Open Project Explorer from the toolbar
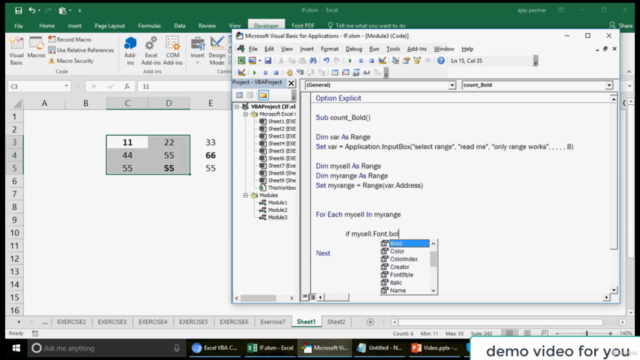The height and width of the screenshot is (360, 640). pos(396,61)
